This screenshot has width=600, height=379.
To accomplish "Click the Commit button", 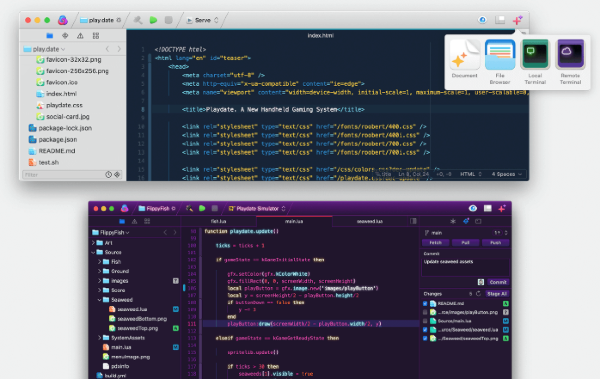I will [x=498, y=282].
